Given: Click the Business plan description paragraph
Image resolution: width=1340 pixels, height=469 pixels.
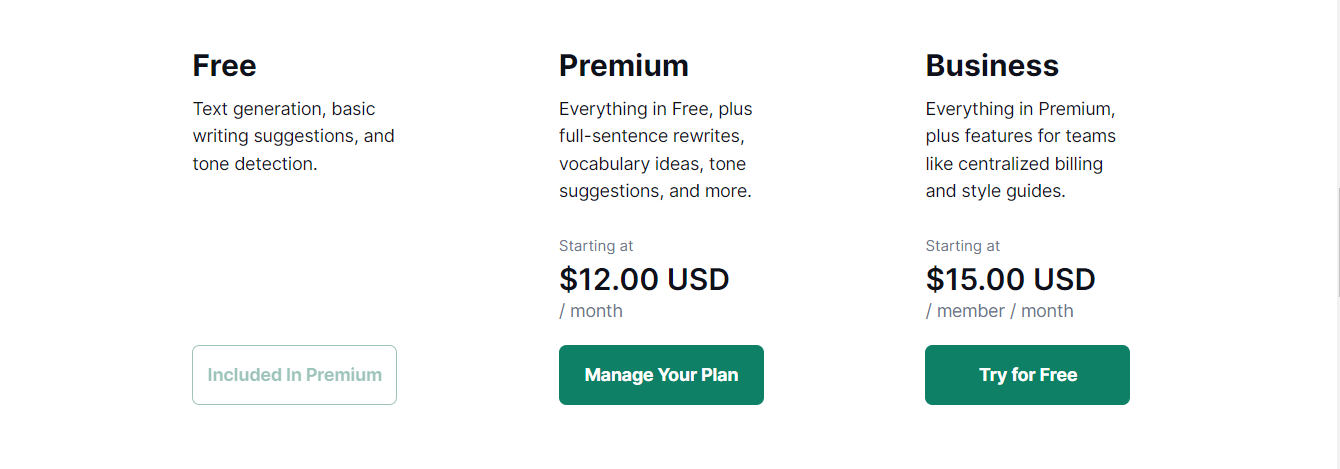Looking at the screenshot, I should (x=1020, y=150).
